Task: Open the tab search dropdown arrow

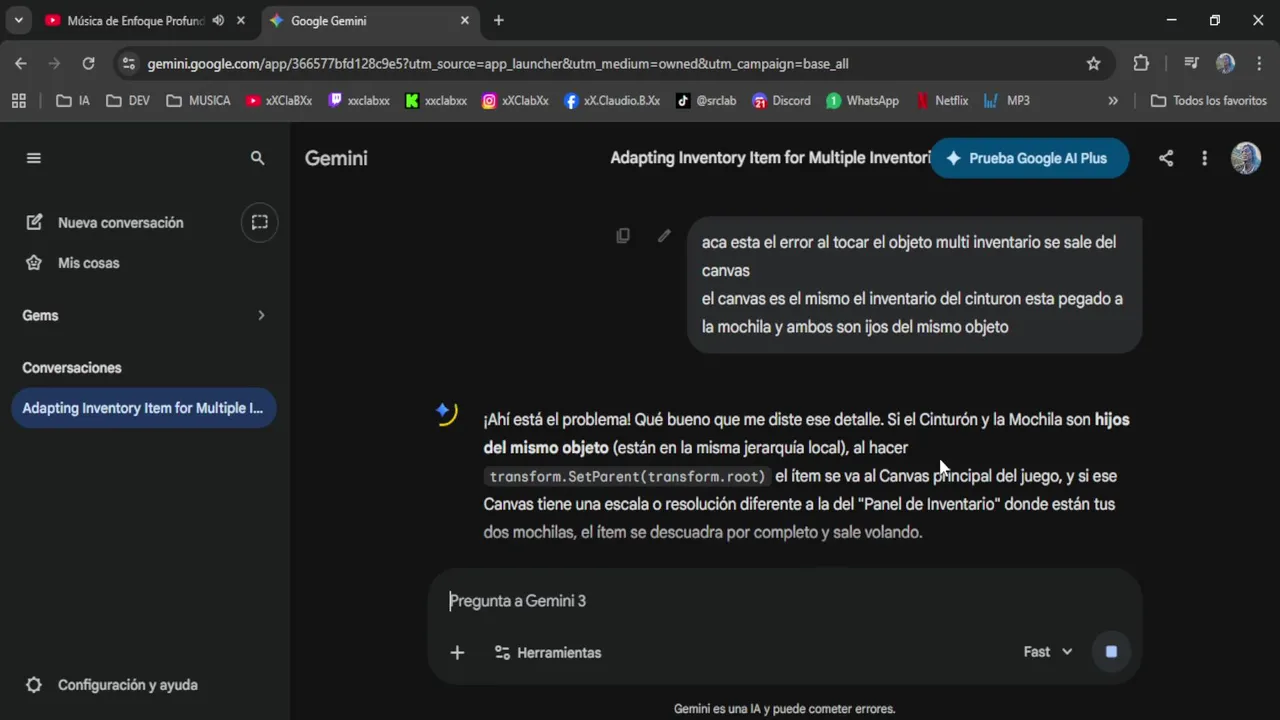Action: [x=18, y=20]
